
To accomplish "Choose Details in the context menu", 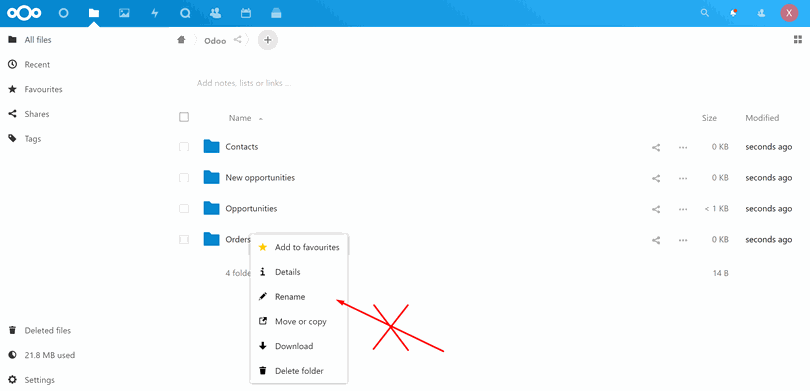I will pyautogui.click(x=299, y=272).
